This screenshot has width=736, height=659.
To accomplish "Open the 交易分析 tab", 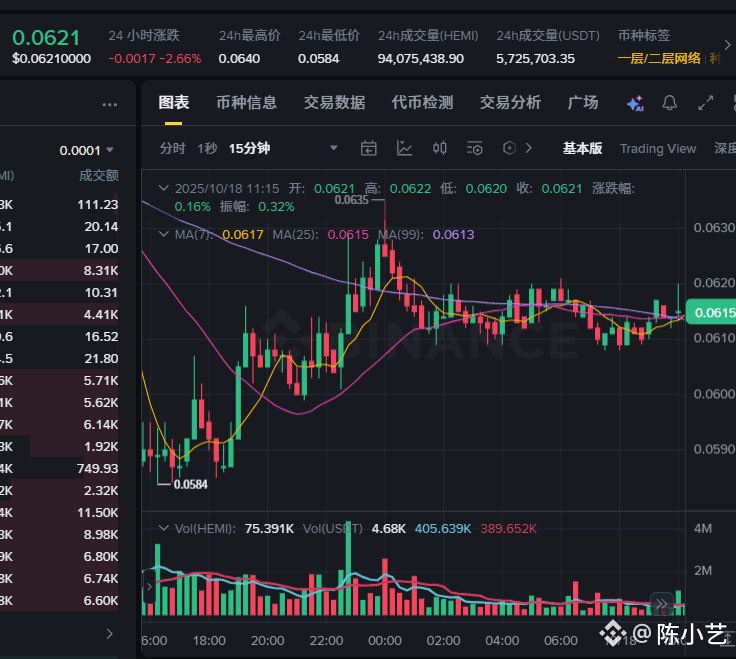I will click(x=510, y=102).
